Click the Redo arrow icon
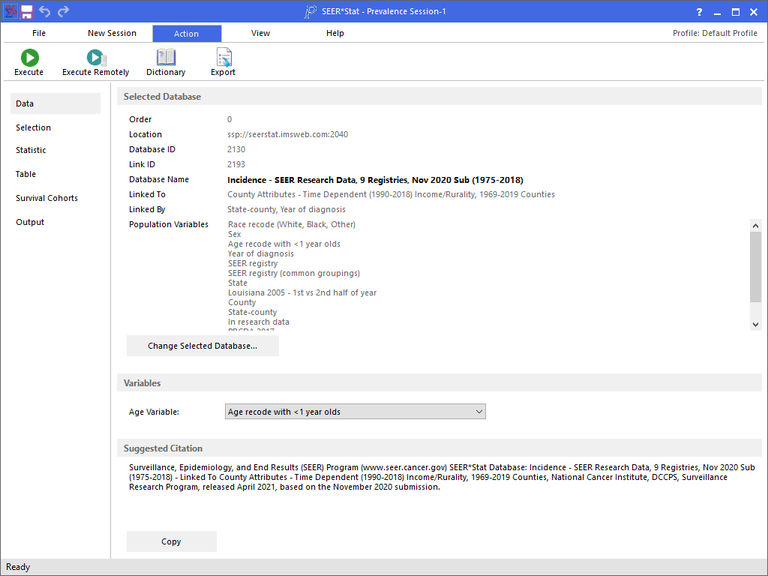This screenshot has height=576, width=768. tap(63, 11)
